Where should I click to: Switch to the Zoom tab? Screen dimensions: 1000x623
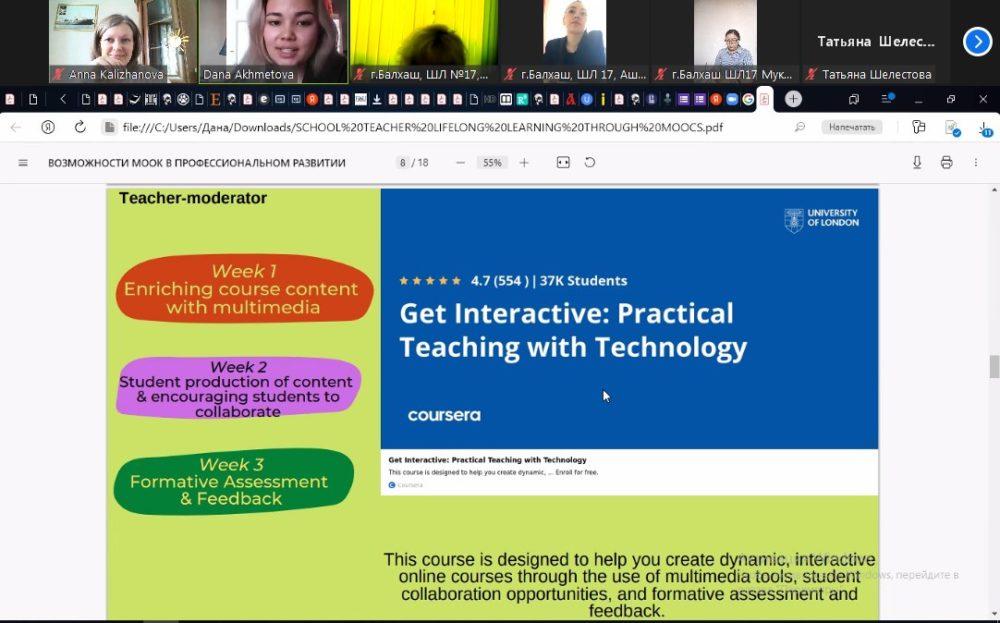732,99
